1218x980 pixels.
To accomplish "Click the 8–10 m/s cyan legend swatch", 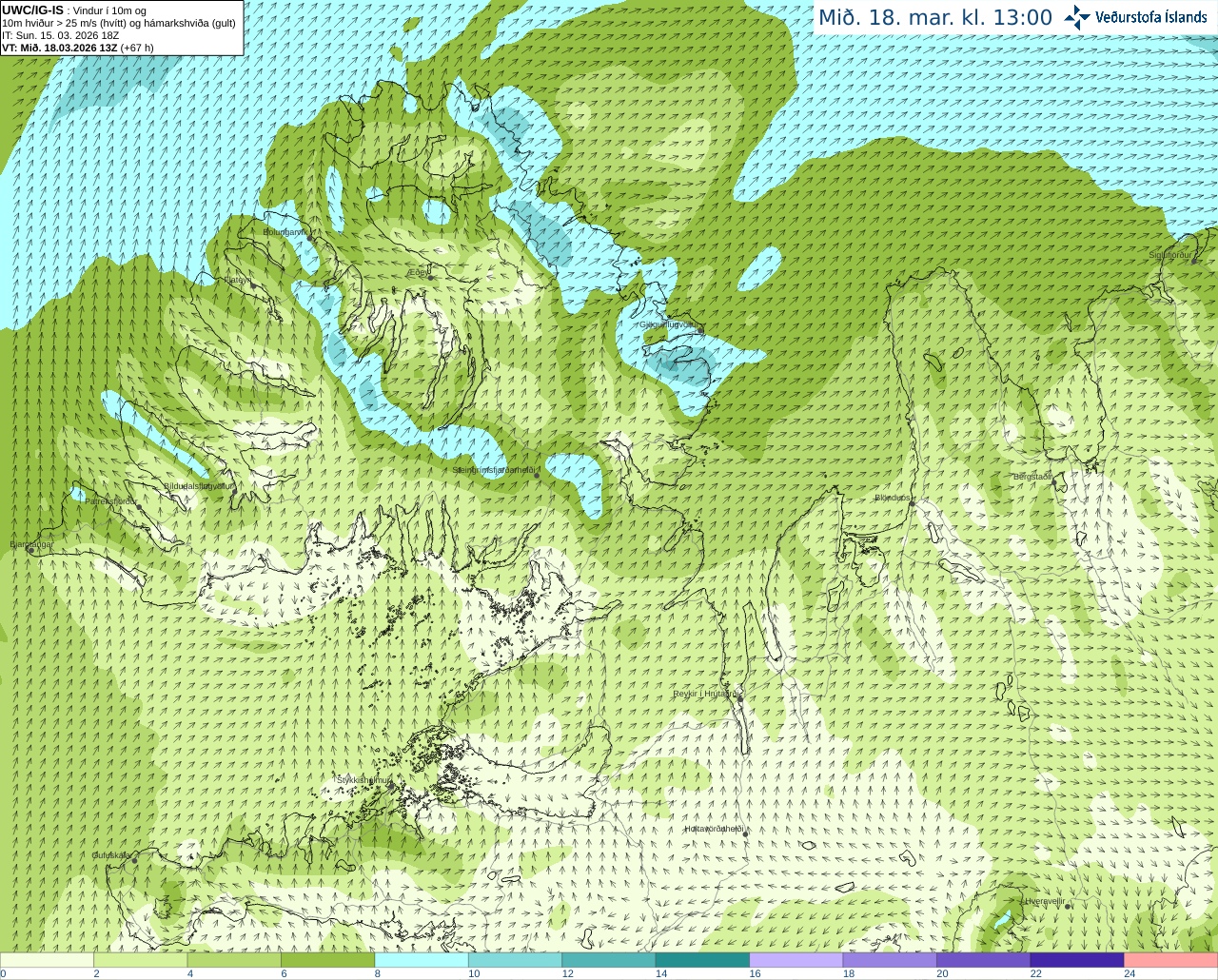I will coord(422,960).
